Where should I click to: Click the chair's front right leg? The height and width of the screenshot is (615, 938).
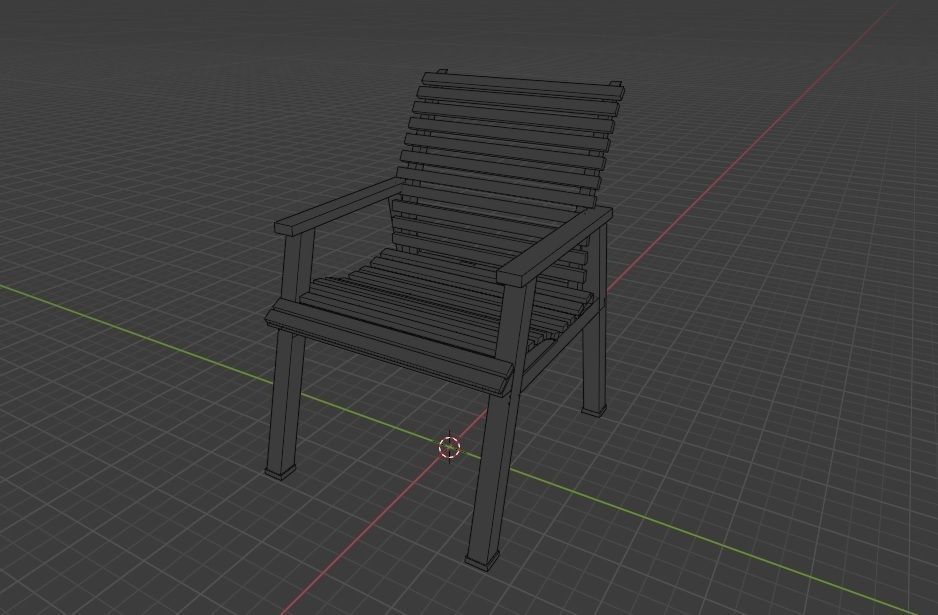tap(498, 428)
